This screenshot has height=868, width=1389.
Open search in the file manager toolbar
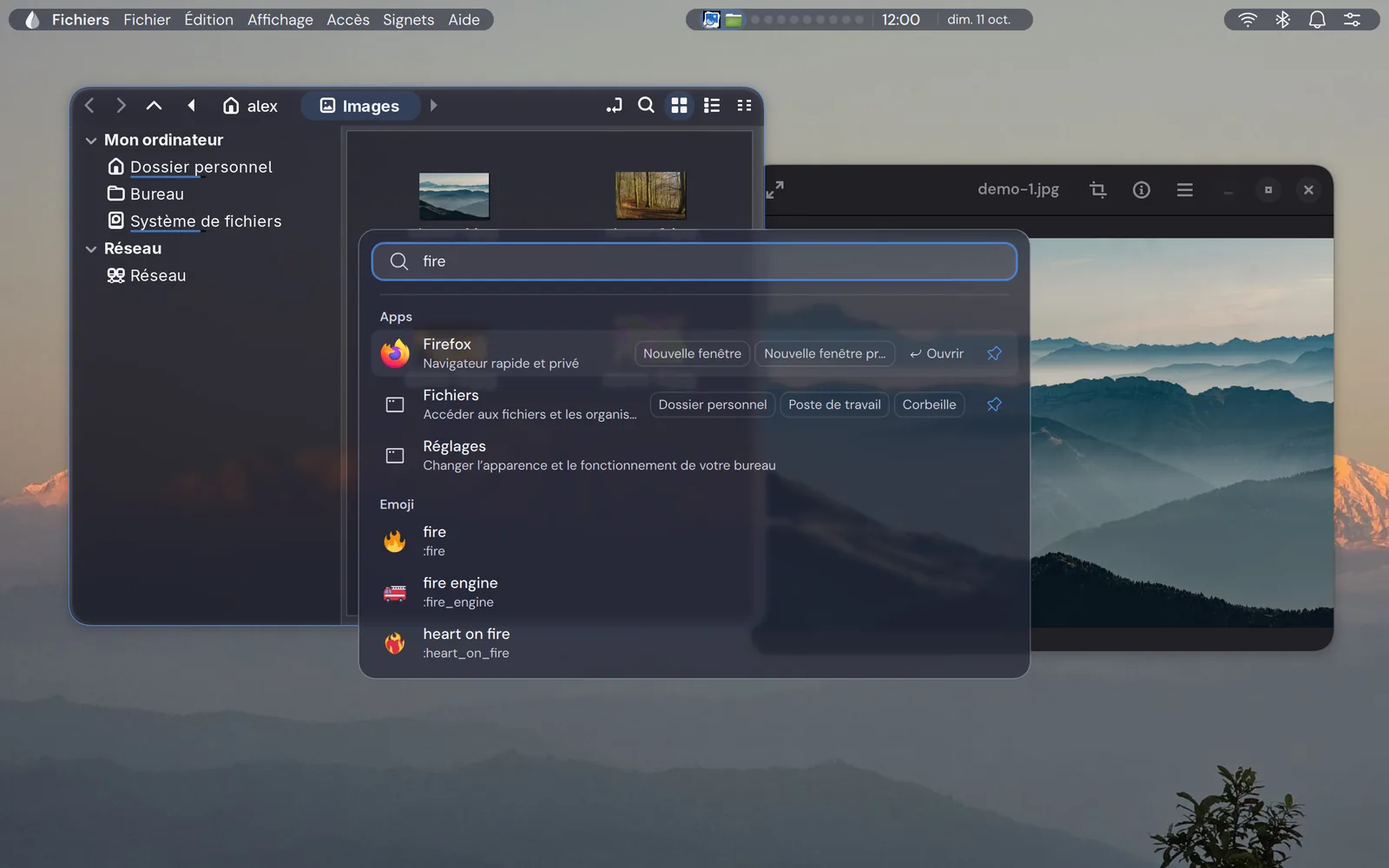click(646, 105)
